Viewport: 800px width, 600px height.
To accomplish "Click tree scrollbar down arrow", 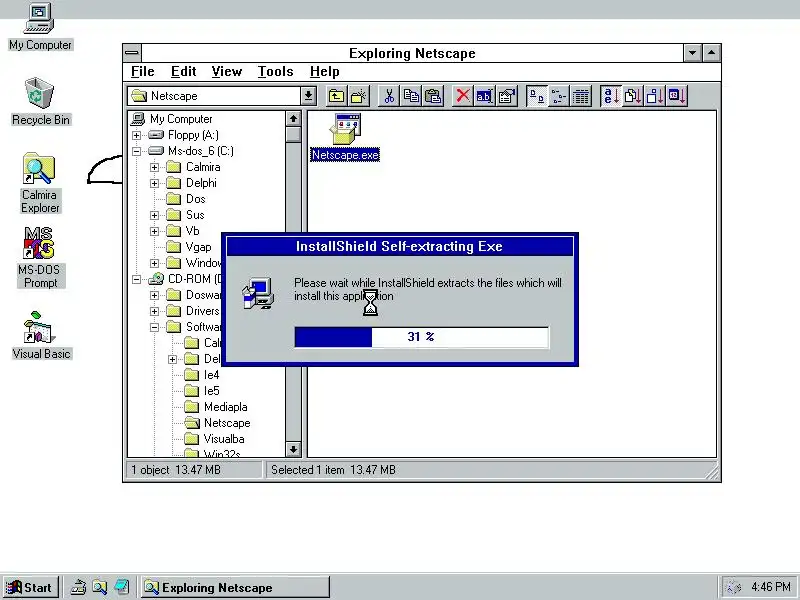I will pyautogui.click(x=293, y=449).
